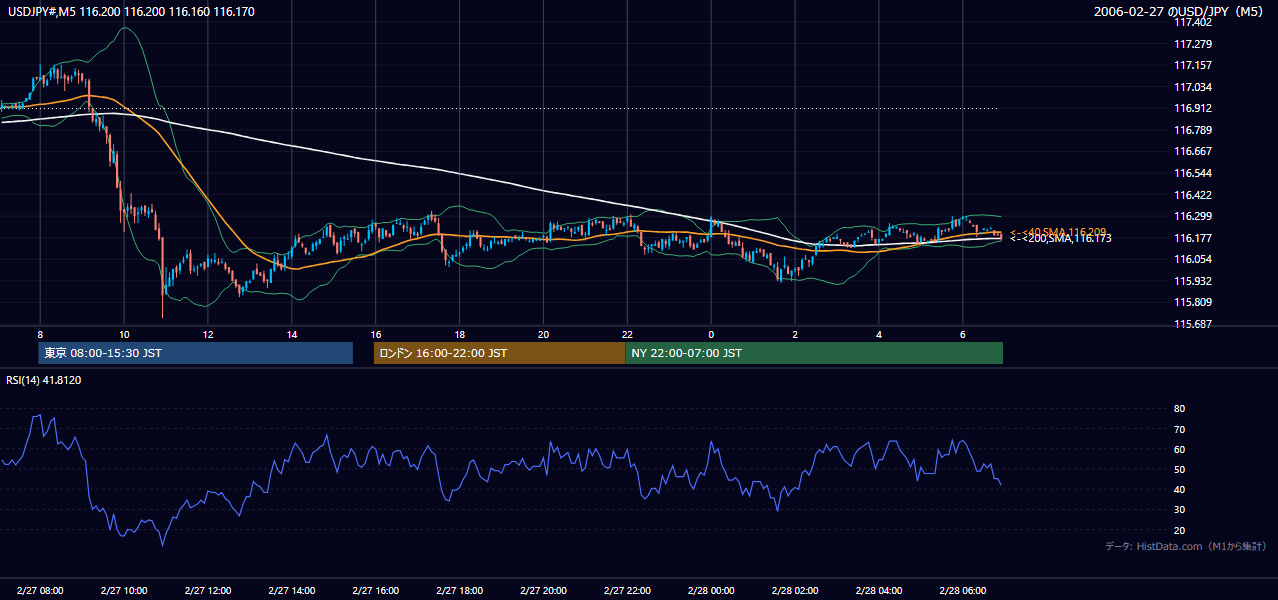1278x600 pixels.
Task: Click price axis value 116.299
Action: tap(1193, 216)
